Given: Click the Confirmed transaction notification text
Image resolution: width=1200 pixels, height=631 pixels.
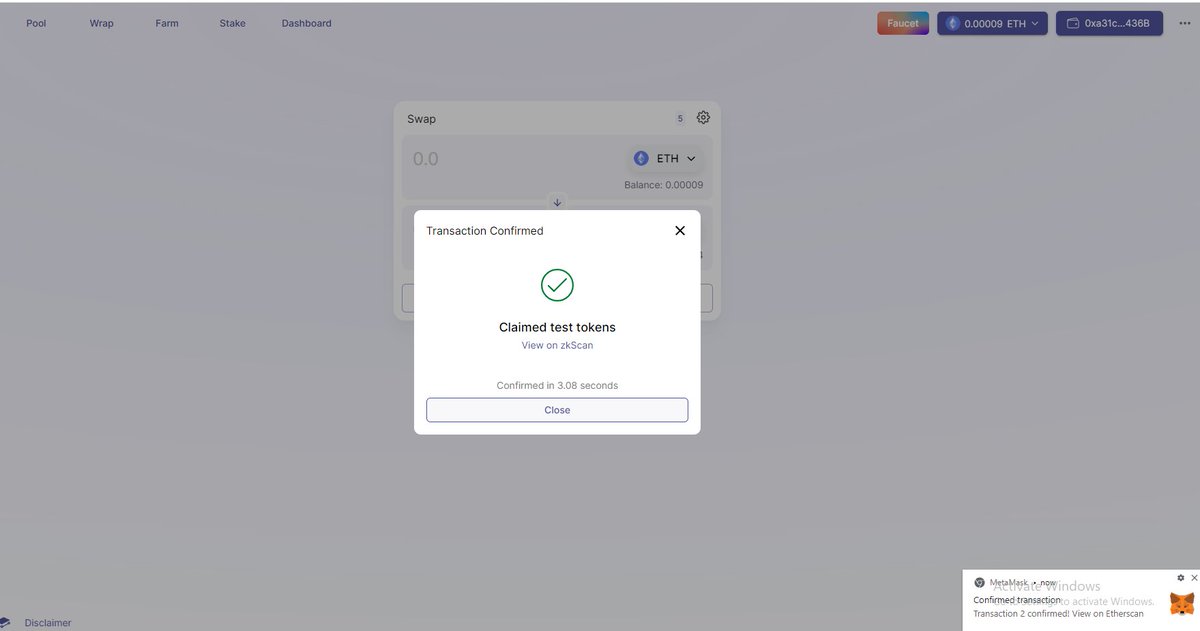Looking at the screenshot, I should [x=1017, y=600].
